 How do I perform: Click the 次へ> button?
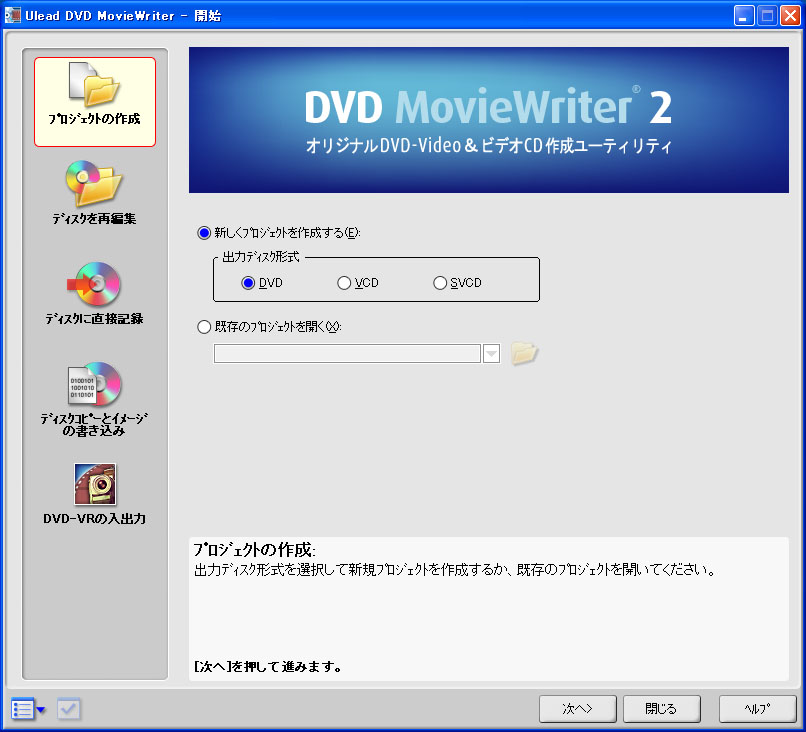(x=578, y=709)
